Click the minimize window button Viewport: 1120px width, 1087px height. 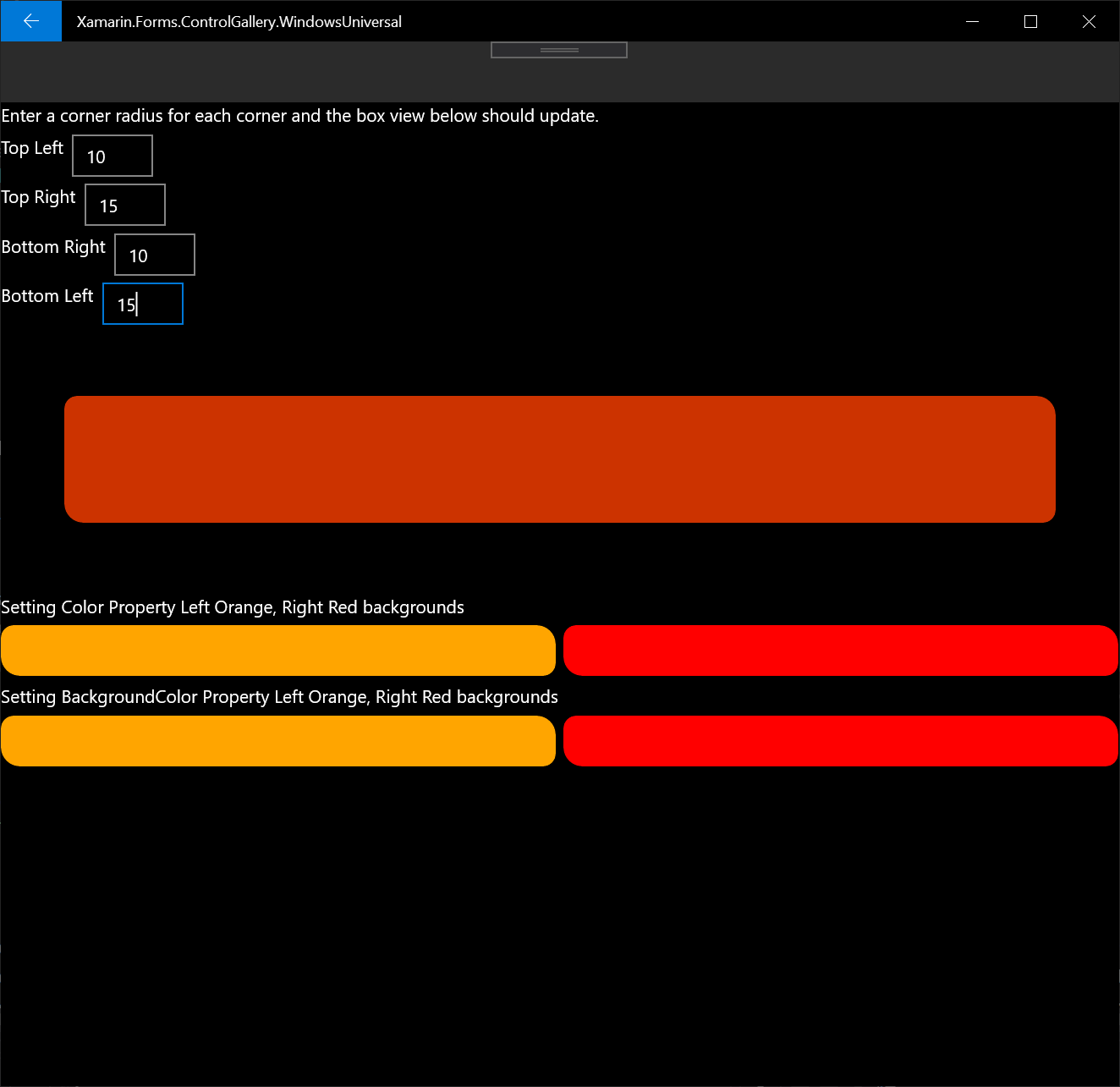[972, 21]
